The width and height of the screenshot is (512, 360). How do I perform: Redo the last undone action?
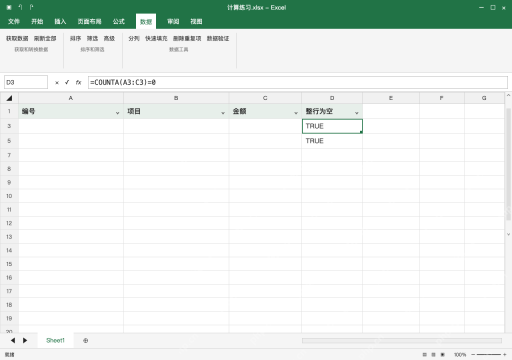pos(31,7)
